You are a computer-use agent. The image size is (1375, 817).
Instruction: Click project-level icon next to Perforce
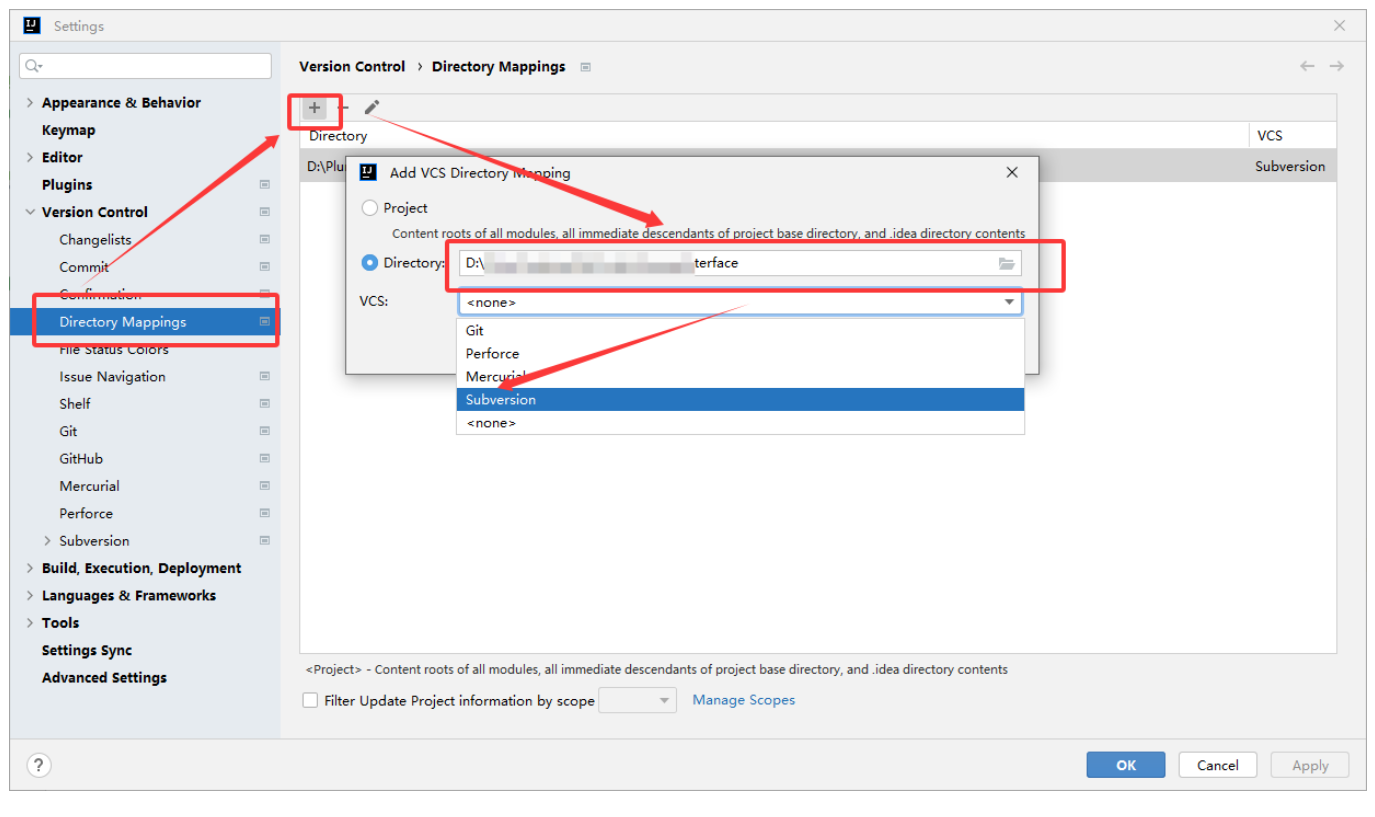265,514
